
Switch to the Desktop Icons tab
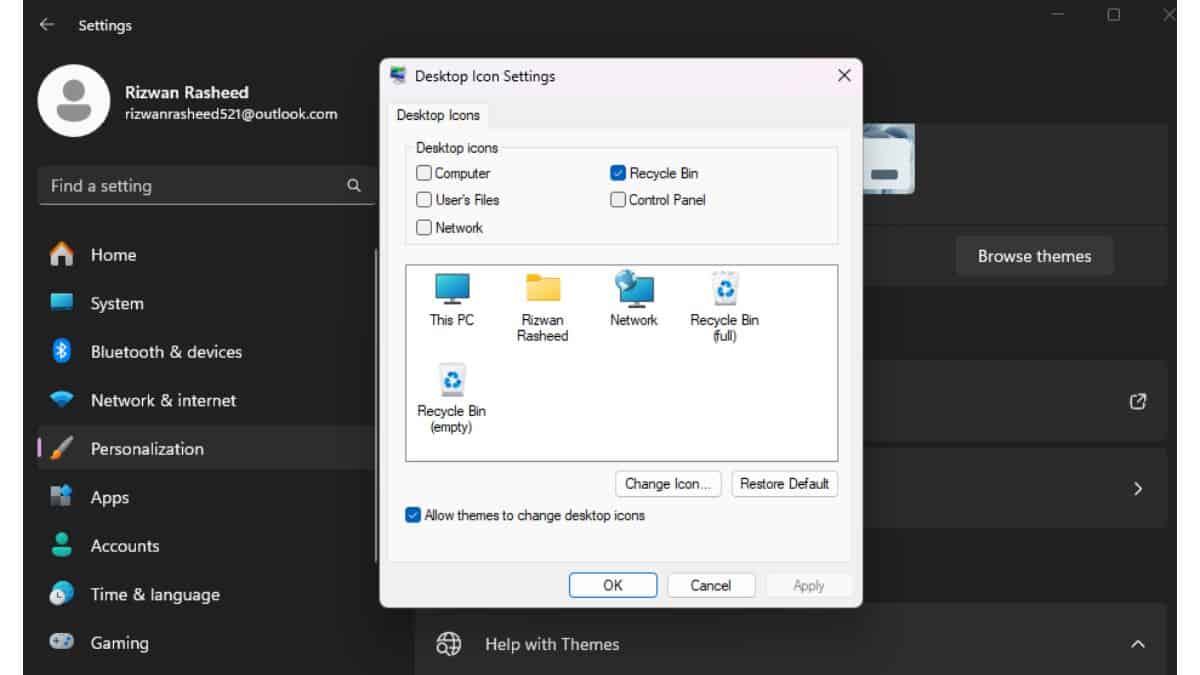pos(440,115)
